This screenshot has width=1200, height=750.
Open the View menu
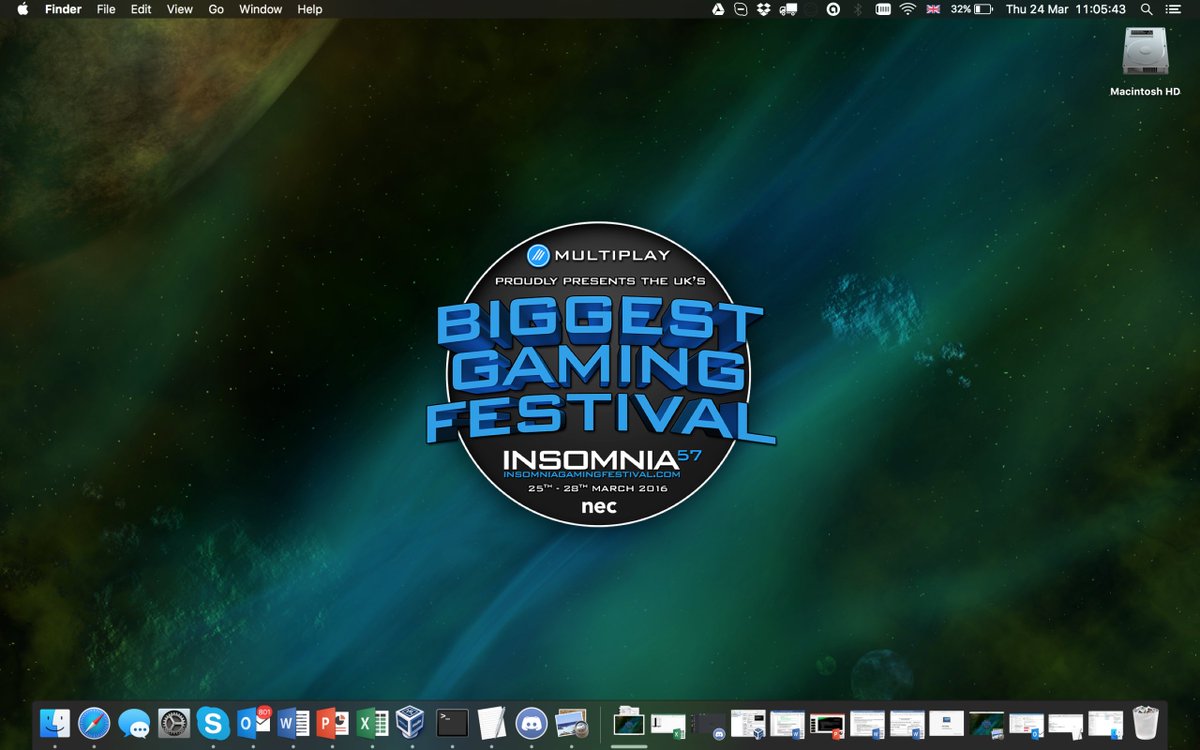click(x=180, y=9)
